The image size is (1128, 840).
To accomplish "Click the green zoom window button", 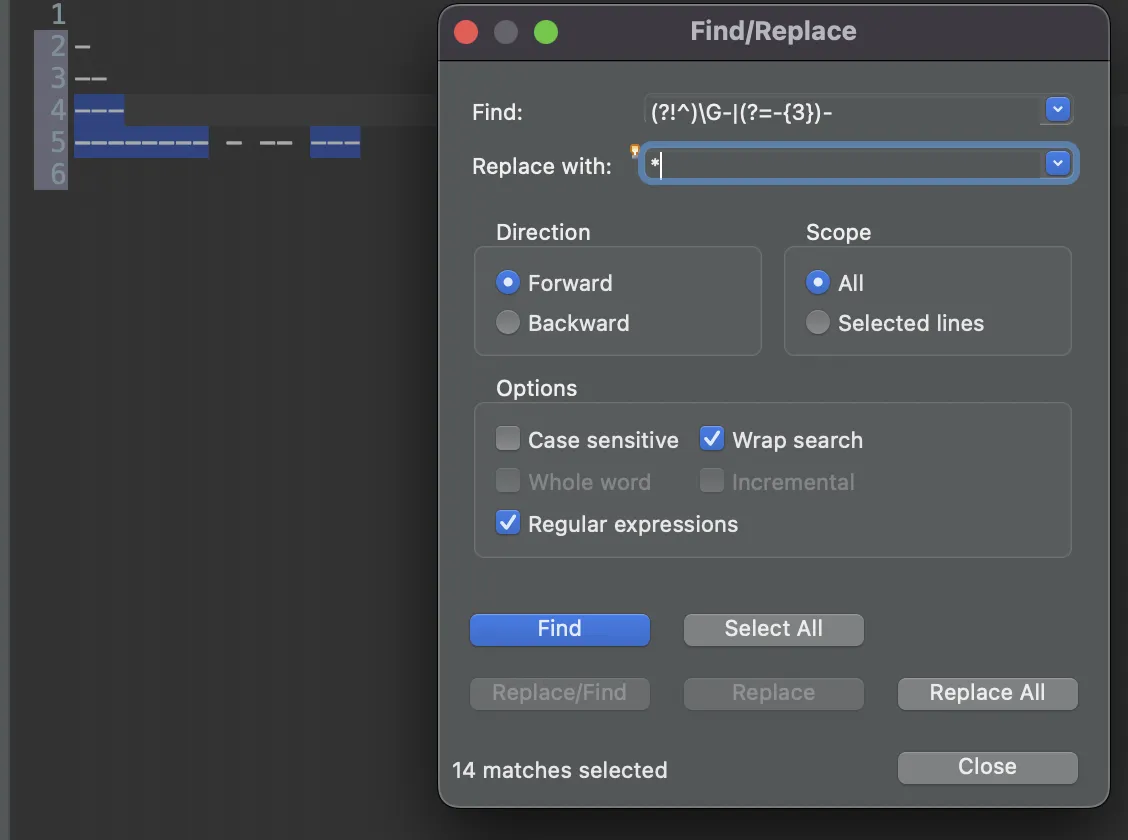I will pyautogui.click(x=545, y=32).
